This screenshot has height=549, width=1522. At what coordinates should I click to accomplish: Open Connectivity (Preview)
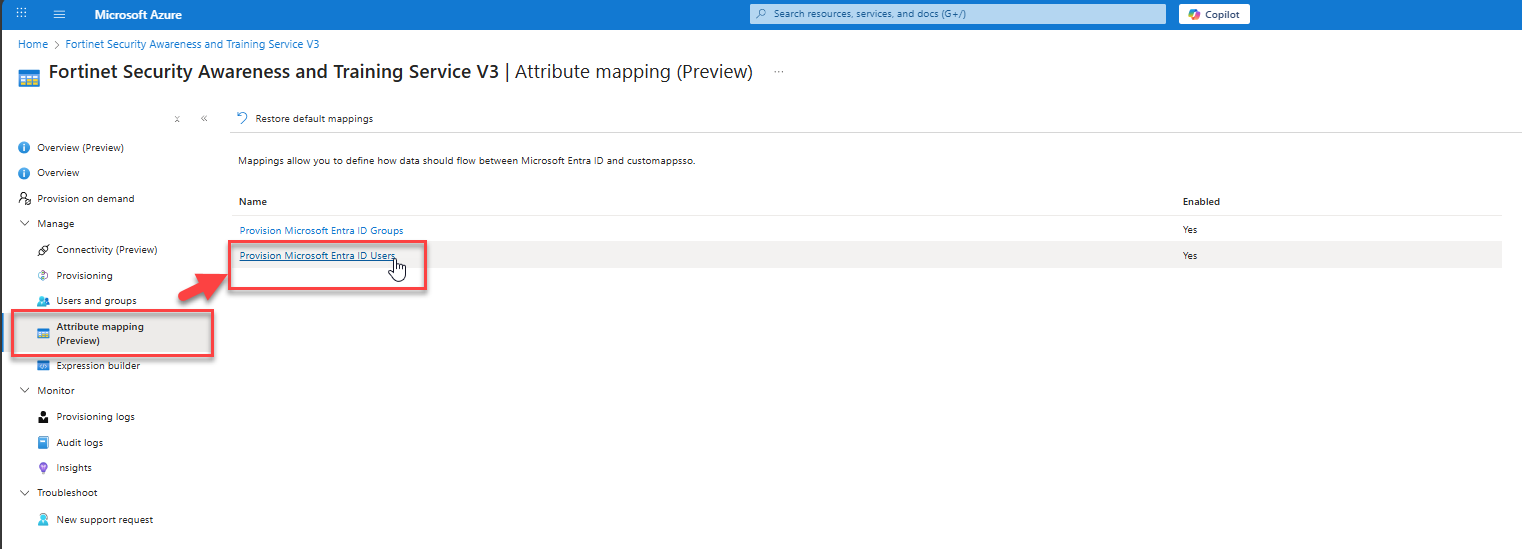tap(106, 250)
